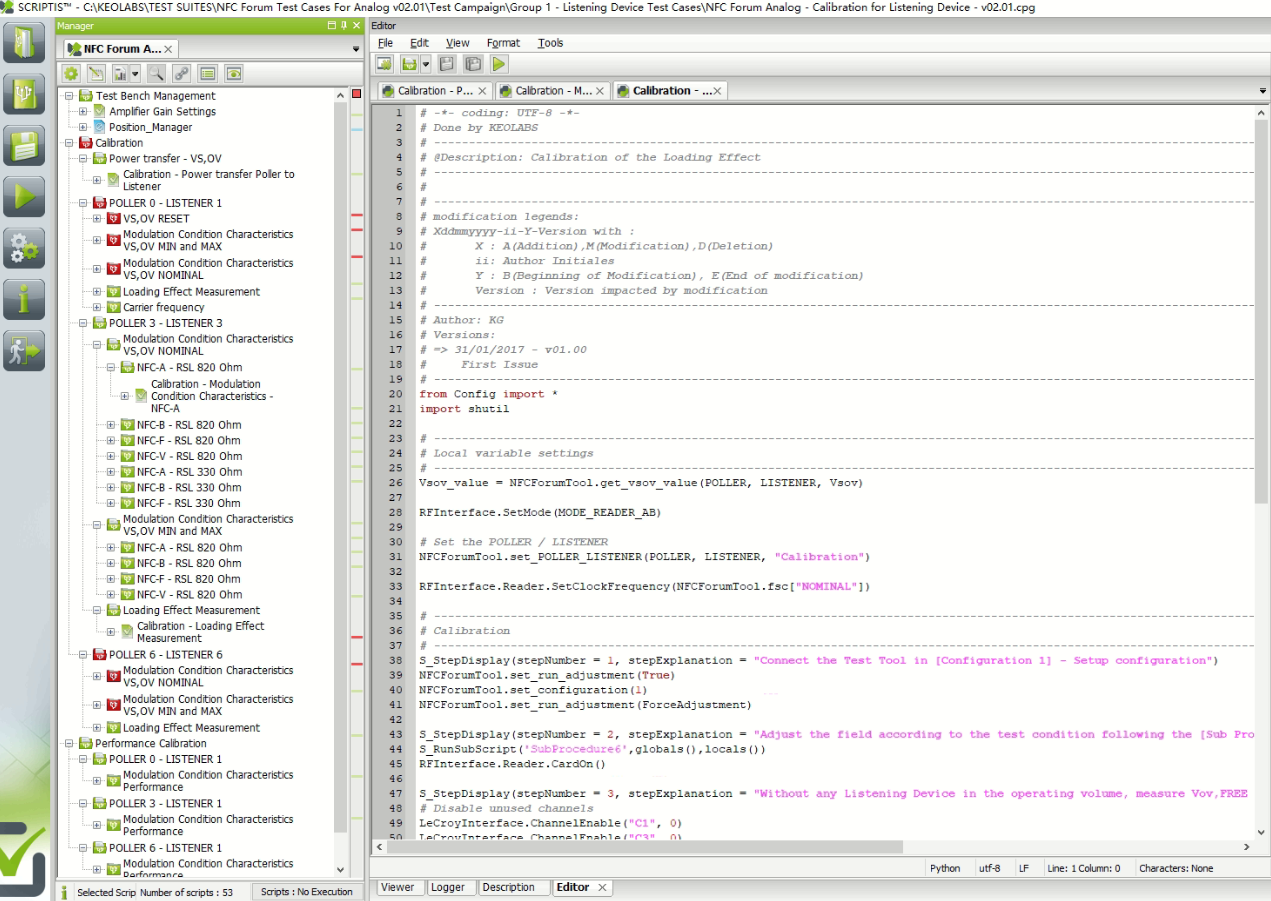The height and width of the screenshot is (901, 1271).
Task: Click the red stop square beside the tree
Action: coord(356,94)
